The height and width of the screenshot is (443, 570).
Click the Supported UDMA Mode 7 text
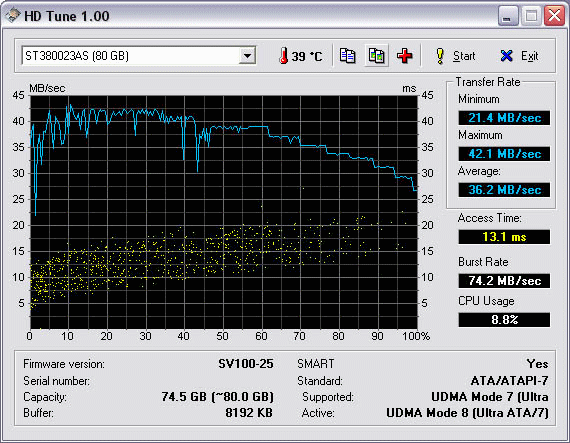[490, 397]
